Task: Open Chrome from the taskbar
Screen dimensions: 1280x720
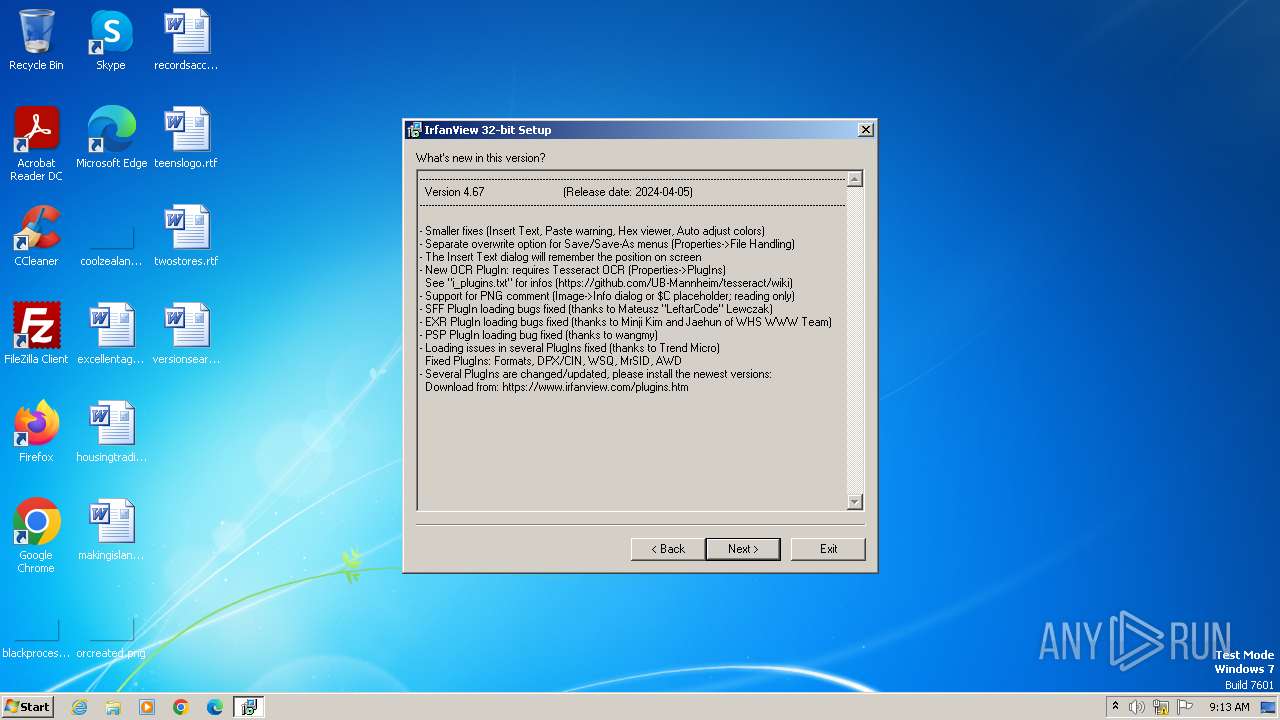Action: click(x=181, y=707)
